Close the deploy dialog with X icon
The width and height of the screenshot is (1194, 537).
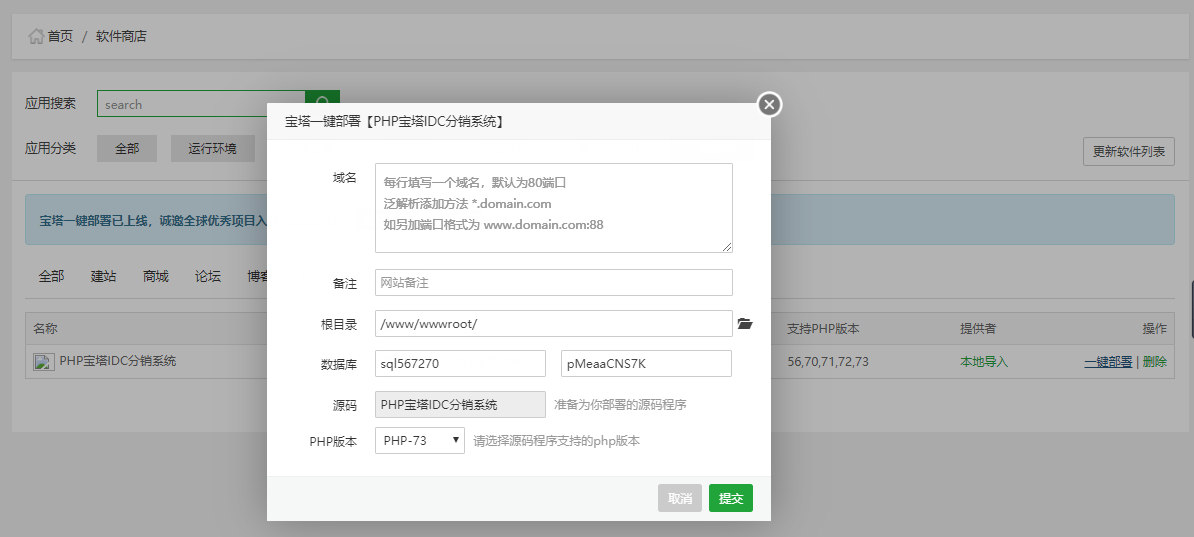[768, 104]
